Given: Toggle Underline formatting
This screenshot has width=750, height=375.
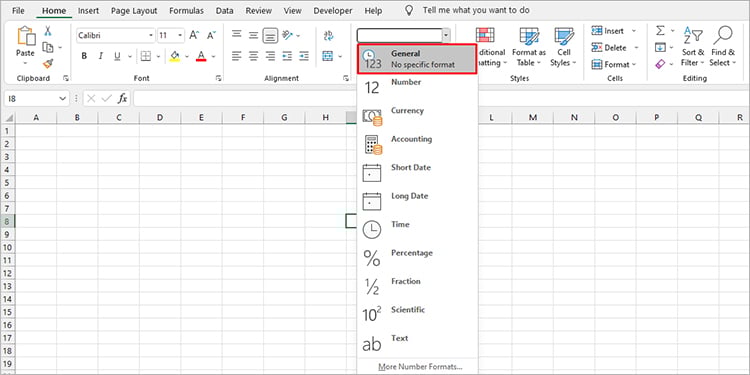Looking at the screenshot, I should 117,56.
